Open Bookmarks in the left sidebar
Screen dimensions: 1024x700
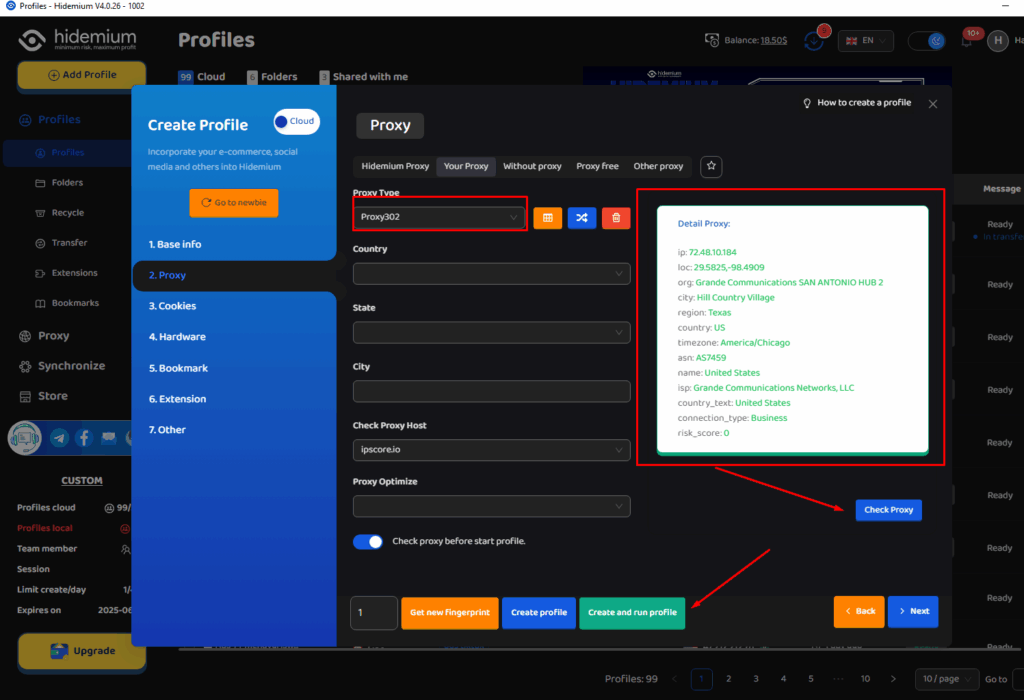(x=75, y=303)
